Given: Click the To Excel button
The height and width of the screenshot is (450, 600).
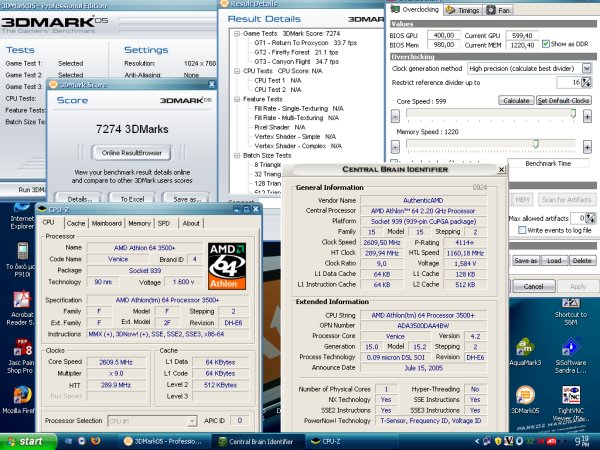Looking at the screenshot, I should click(x=132, y=199).
